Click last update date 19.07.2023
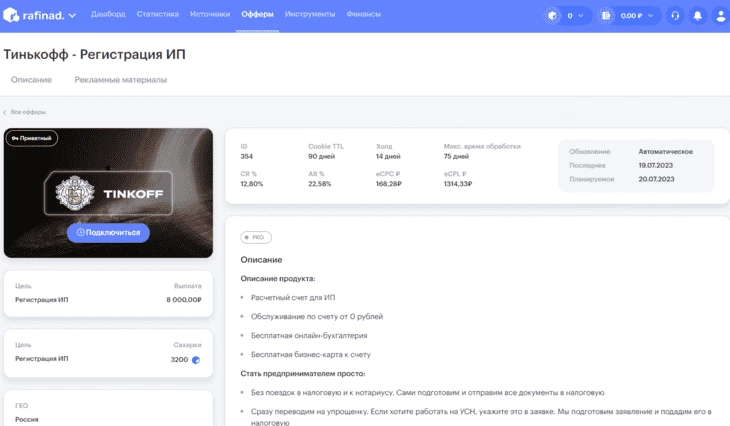 [656, 165]
